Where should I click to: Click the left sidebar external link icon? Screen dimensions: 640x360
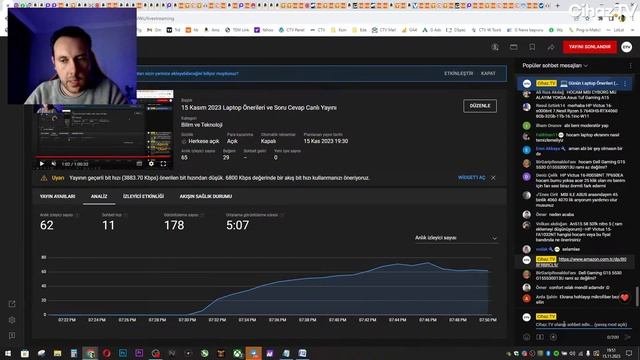[12, 304]
